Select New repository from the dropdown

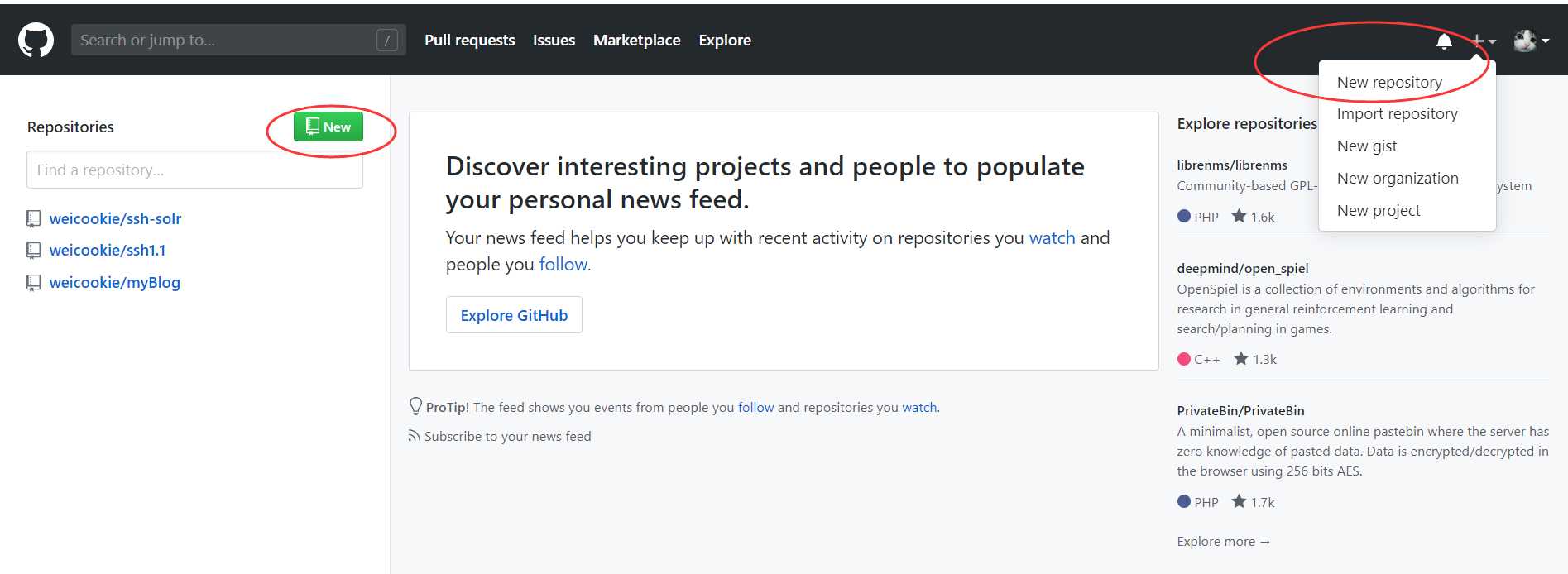click(x=1389, y=82)
